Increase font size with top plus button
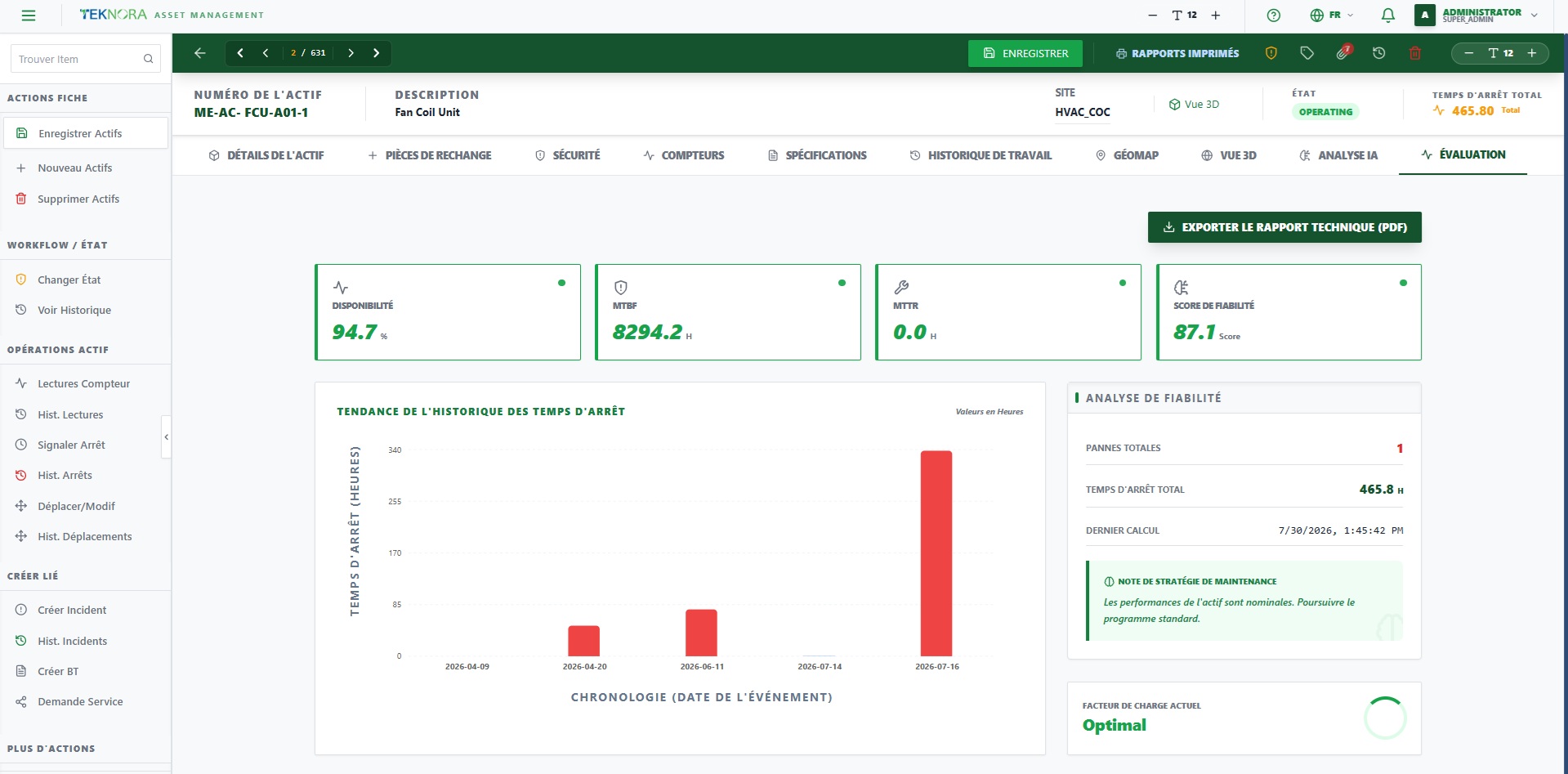This screenshot has height=774, width=1568. point(1215,15)
